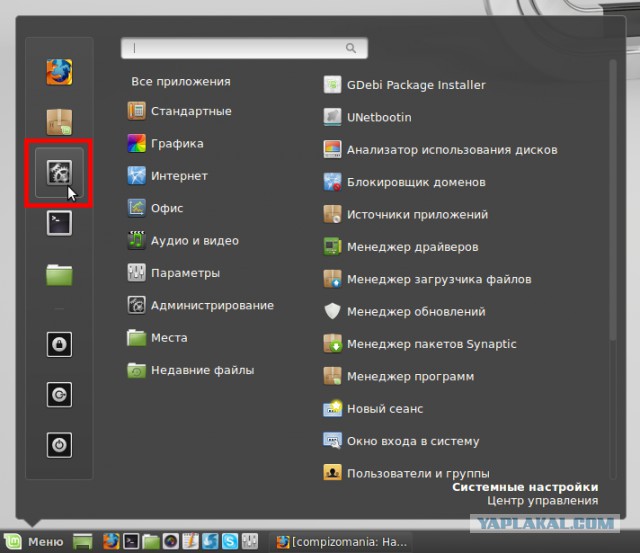The image size is (640, 553).
Task: Click the camera lens launcher on panel
Action: coord(171,542)
